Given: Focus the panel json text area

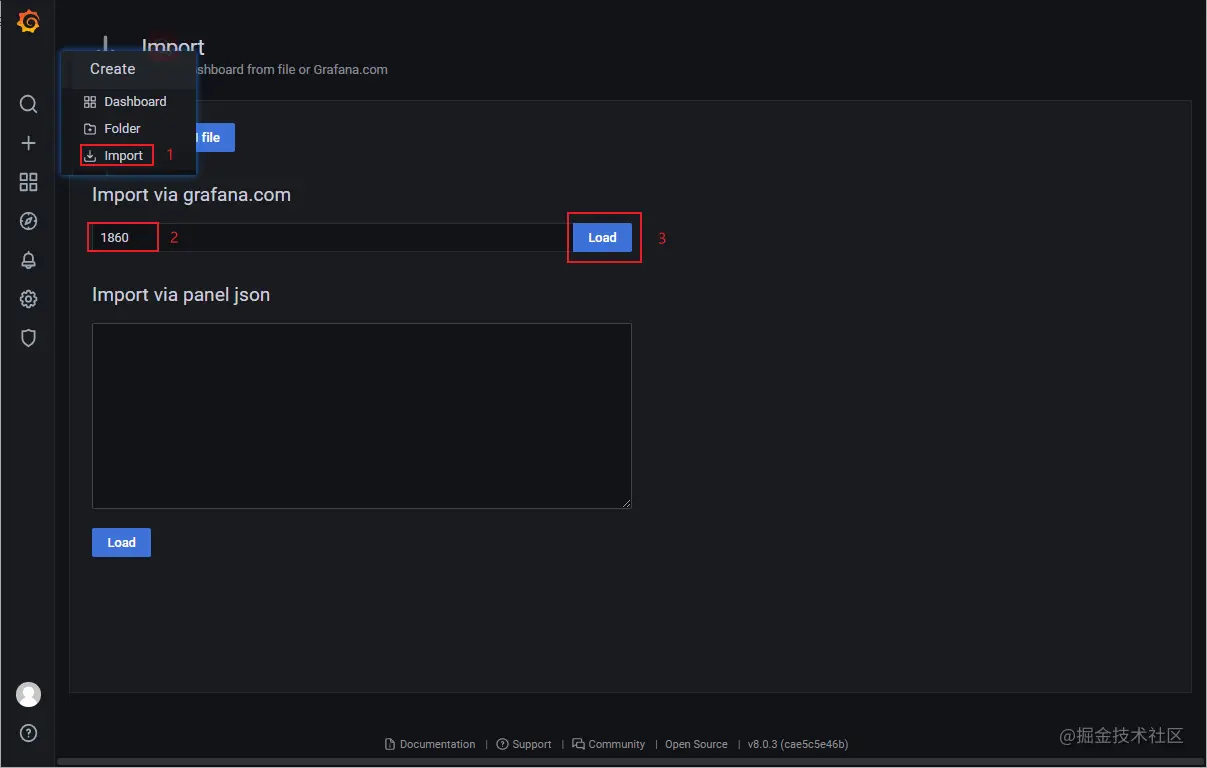Looking at the screenshot, I should pos(362,415).
